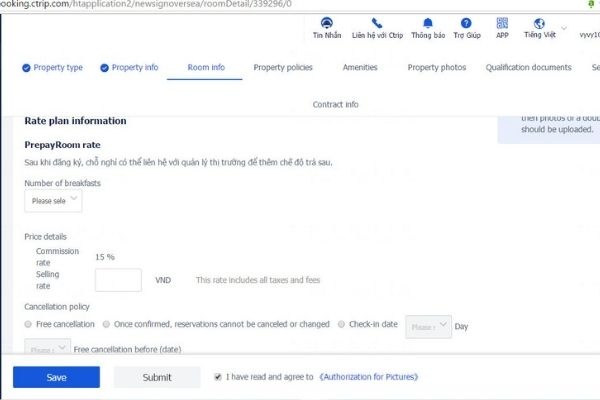Open the Property photos tab
The width and height of the screenshot is (600, 400).
point(437,67)
